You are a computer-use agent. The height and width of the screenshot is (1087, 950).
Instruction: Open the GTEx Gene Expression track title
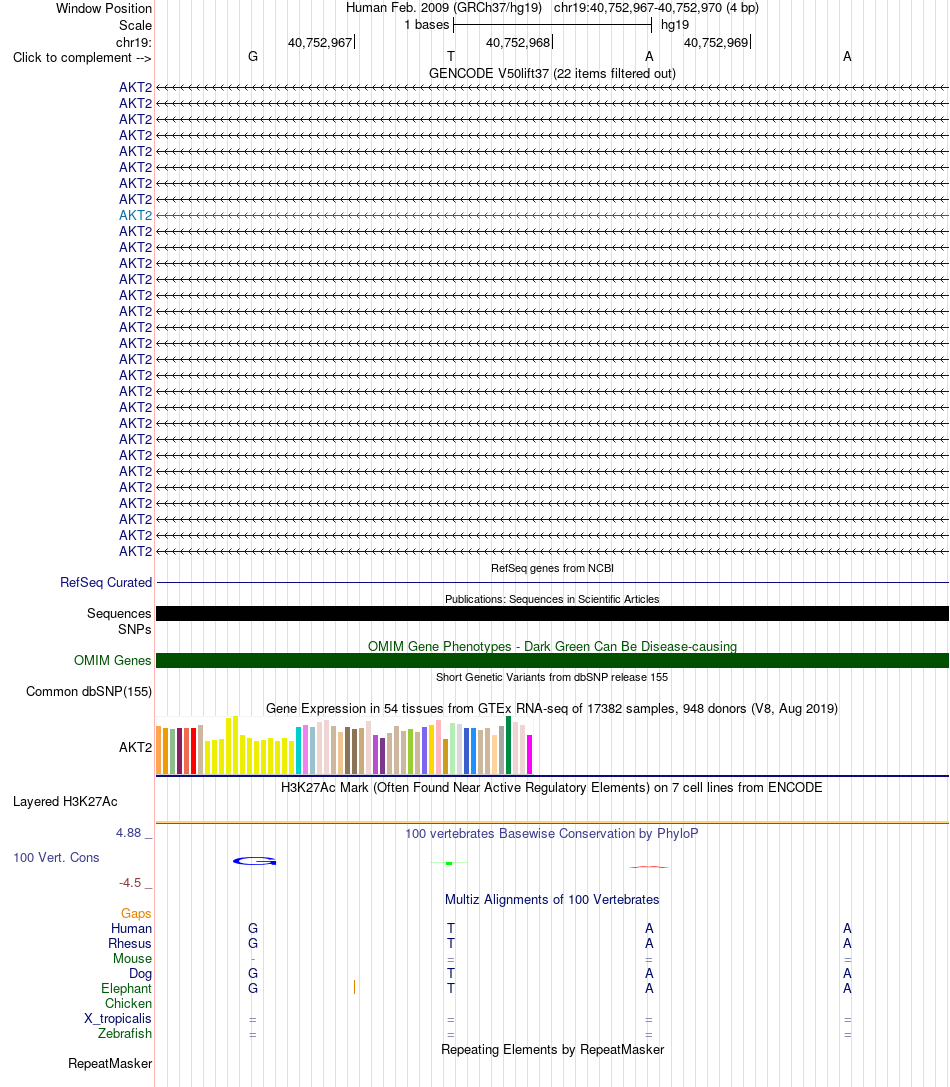(552, 708)
